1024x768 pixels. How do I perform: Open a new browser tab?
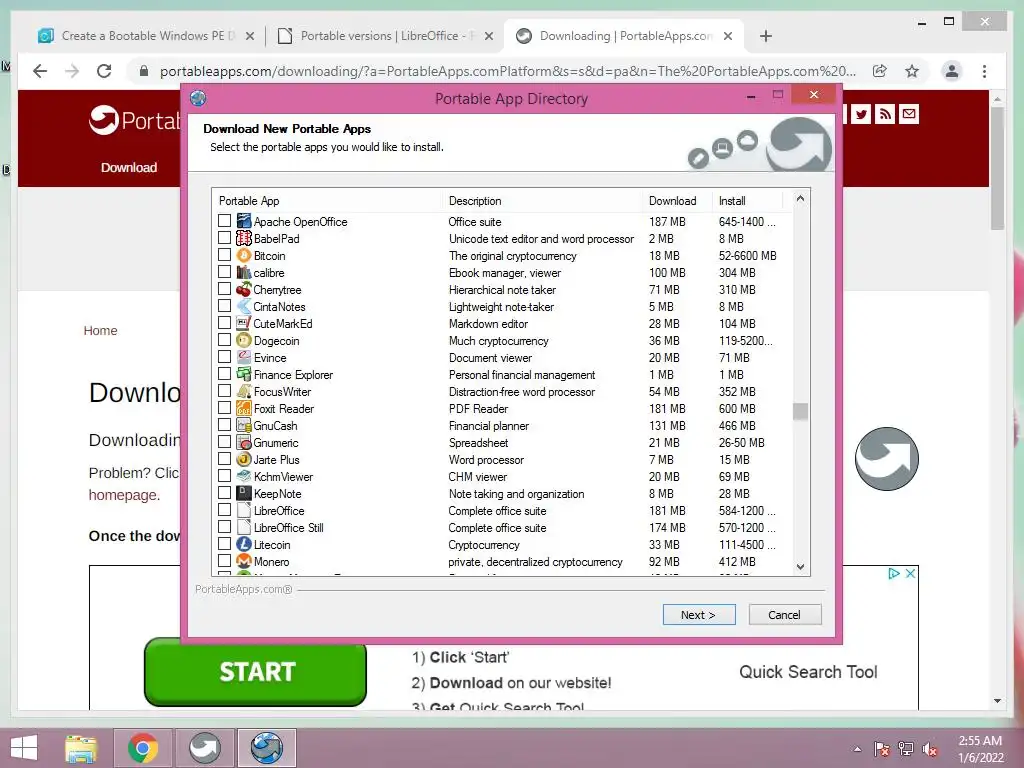tap(766, 36)
